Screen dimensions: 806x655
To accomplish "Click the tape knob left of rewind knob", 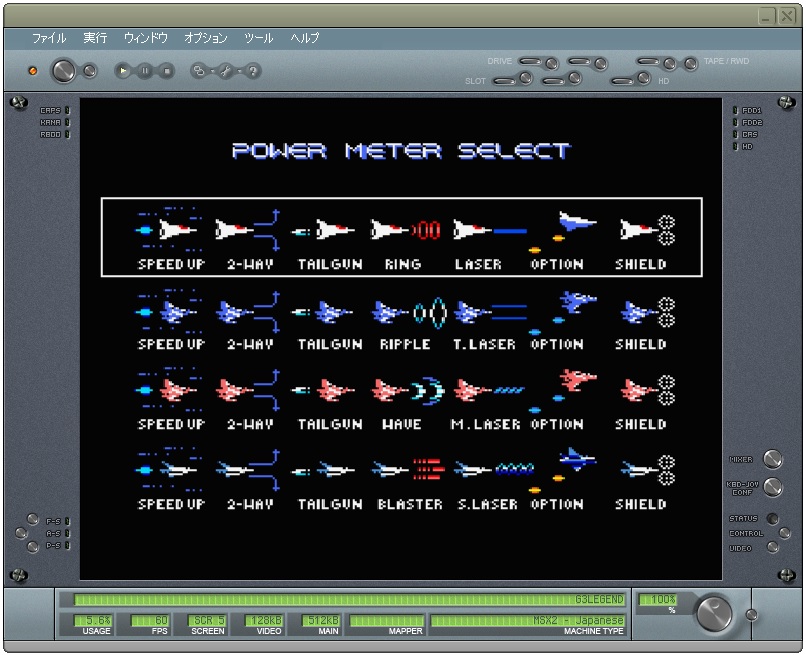I will pos(669,63).
